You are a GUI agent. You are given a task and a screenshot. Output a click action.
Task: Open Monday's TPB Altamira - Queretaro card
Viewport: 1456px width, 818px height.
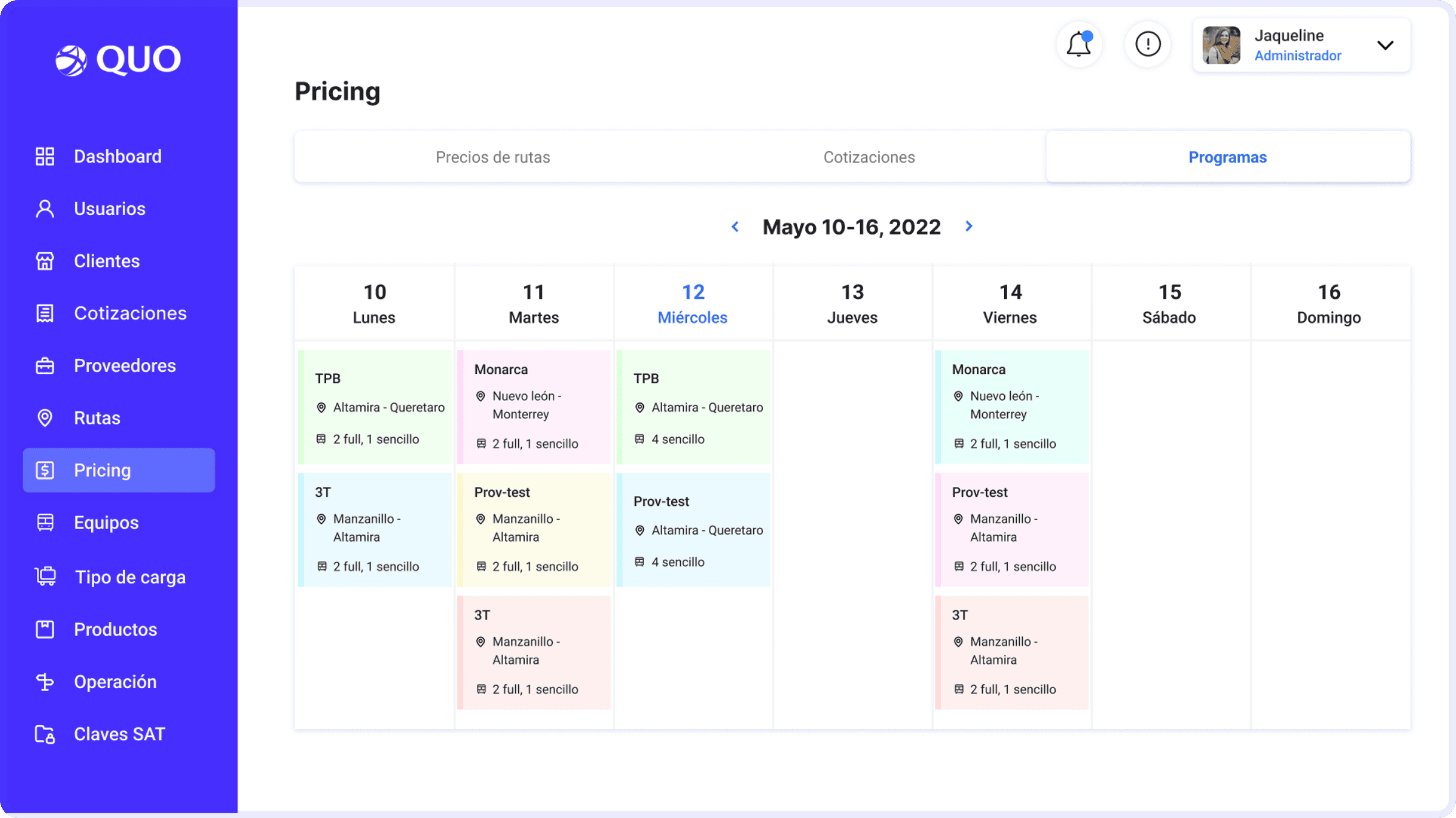click(x=375, y=407)
